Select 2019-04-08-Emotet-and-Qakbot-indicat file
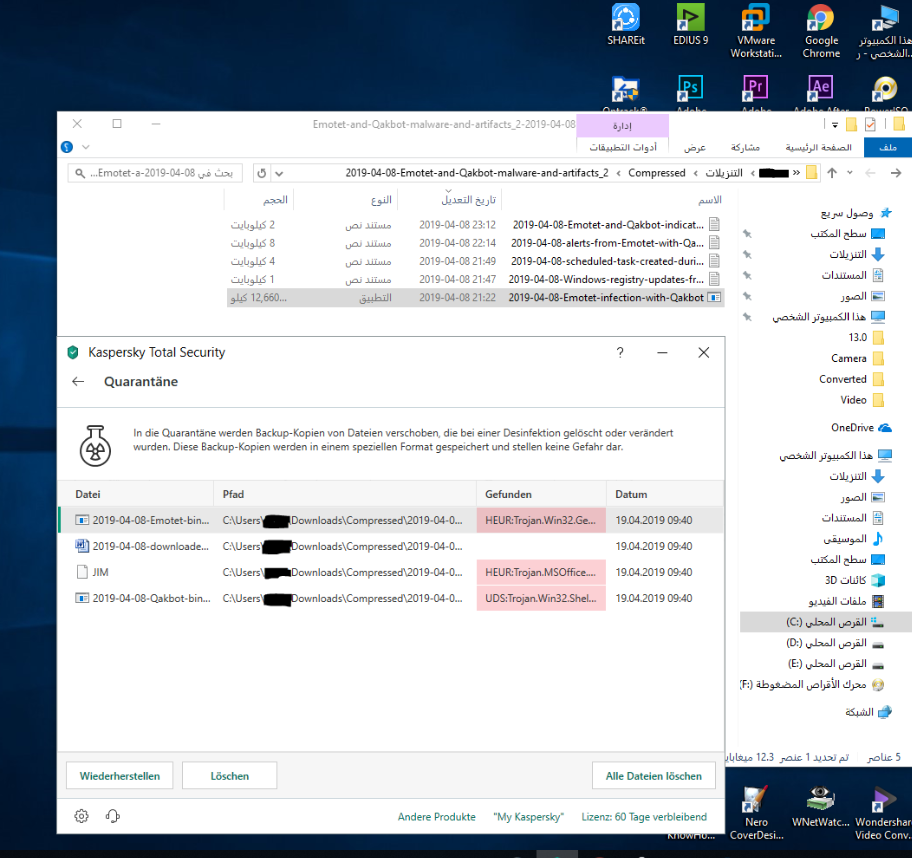912x858 pixels. (x=475, y=225)
